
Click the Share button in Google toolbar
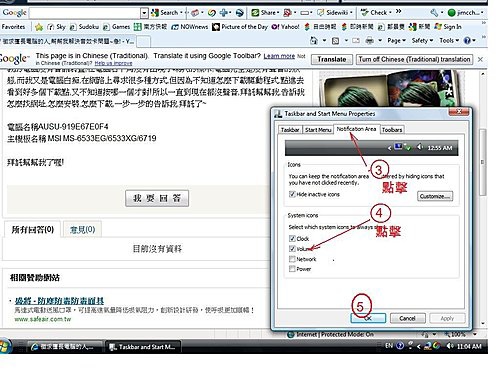point(265,13)
